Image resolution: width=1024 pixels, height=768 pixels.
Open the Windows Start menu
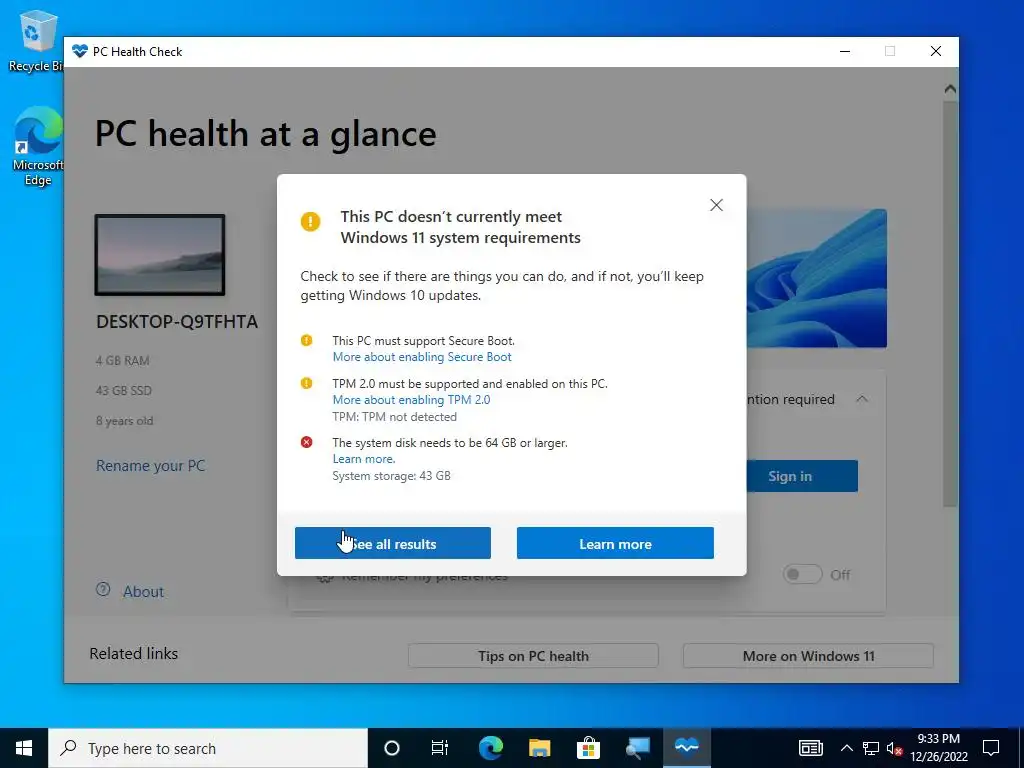coord(24,748)
